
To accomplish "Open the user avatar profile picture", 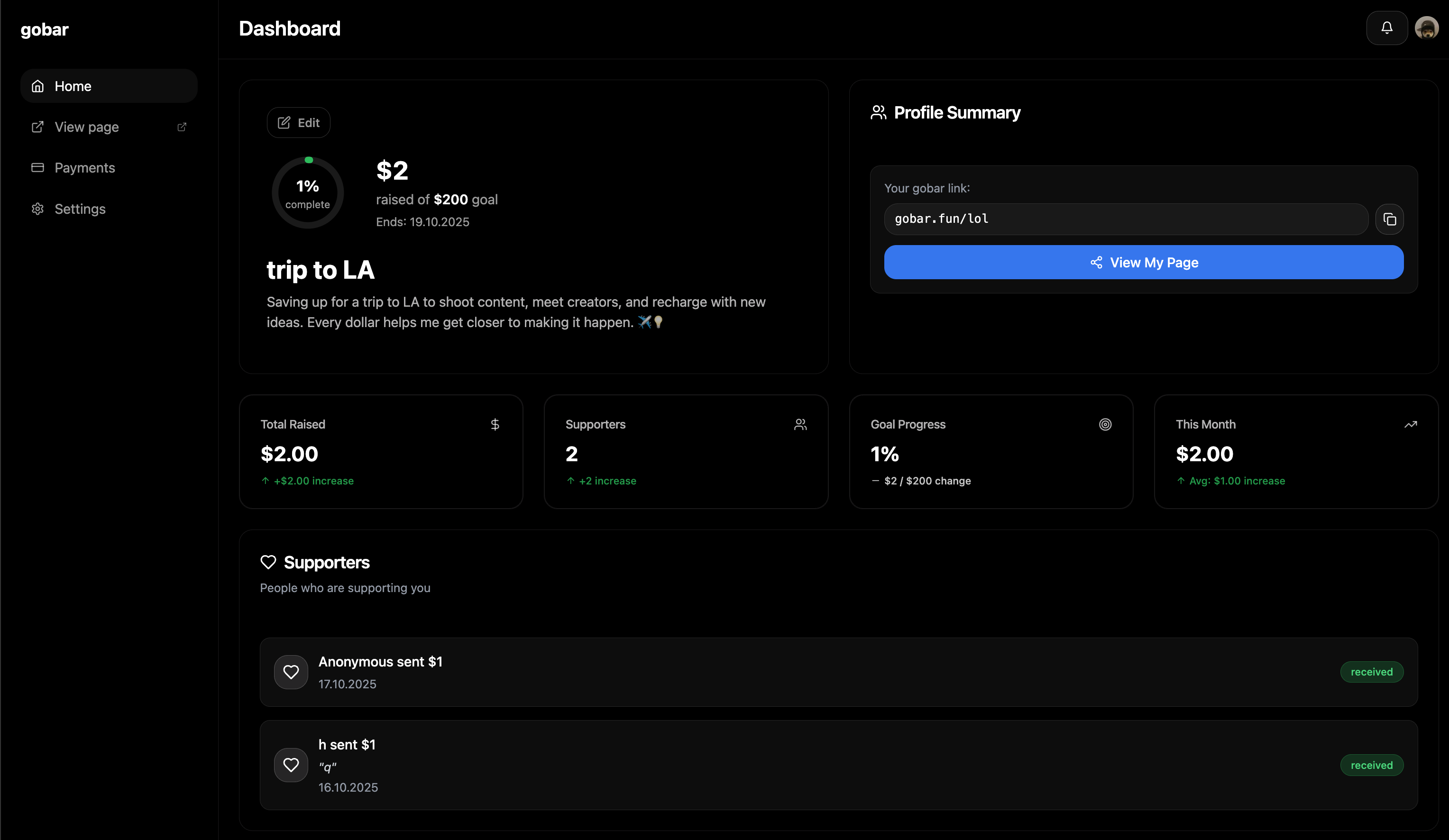I will [x=1426, y=27].
